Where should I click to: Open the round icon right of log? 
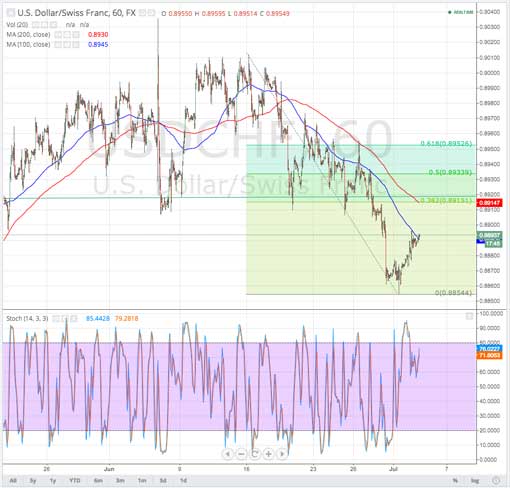tap(496, 480)
